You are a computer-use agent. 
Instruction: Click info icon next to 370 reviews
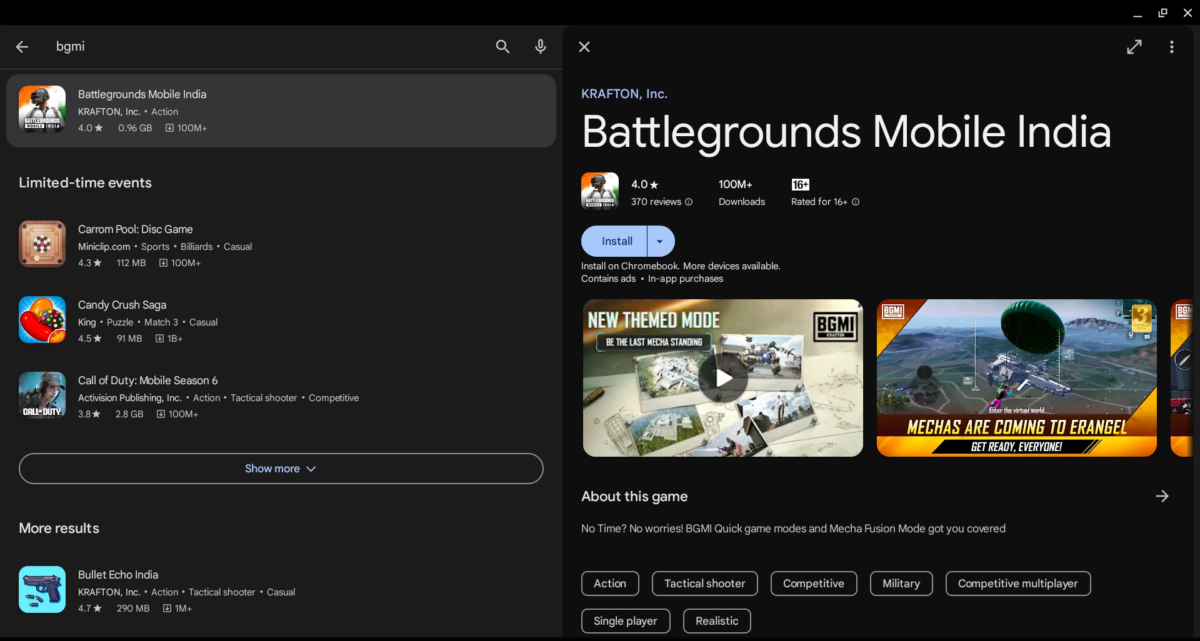[689, 202]
